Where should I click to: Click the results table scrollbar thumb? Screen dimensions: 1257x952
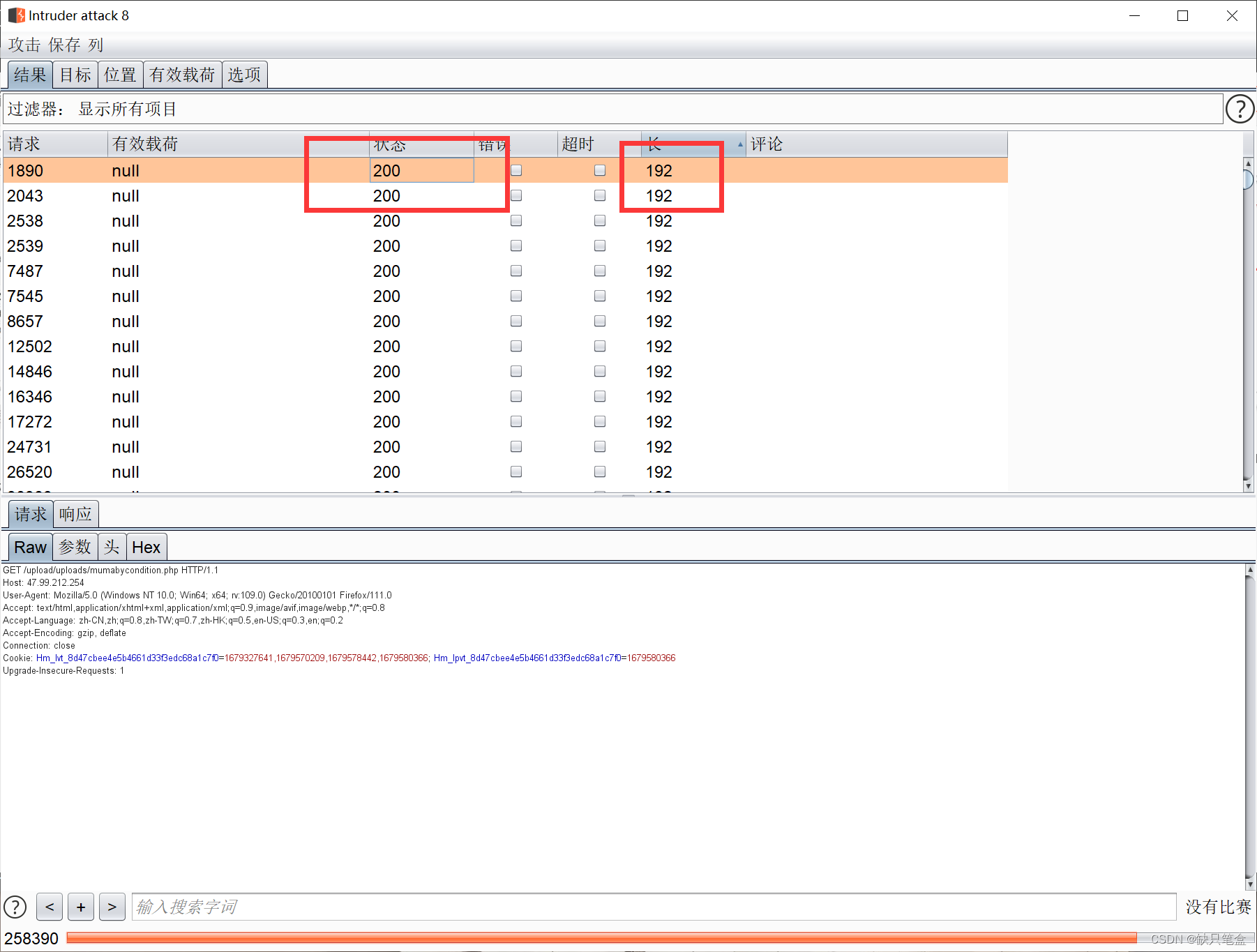pyautogui.click(x=1249, y=179)
